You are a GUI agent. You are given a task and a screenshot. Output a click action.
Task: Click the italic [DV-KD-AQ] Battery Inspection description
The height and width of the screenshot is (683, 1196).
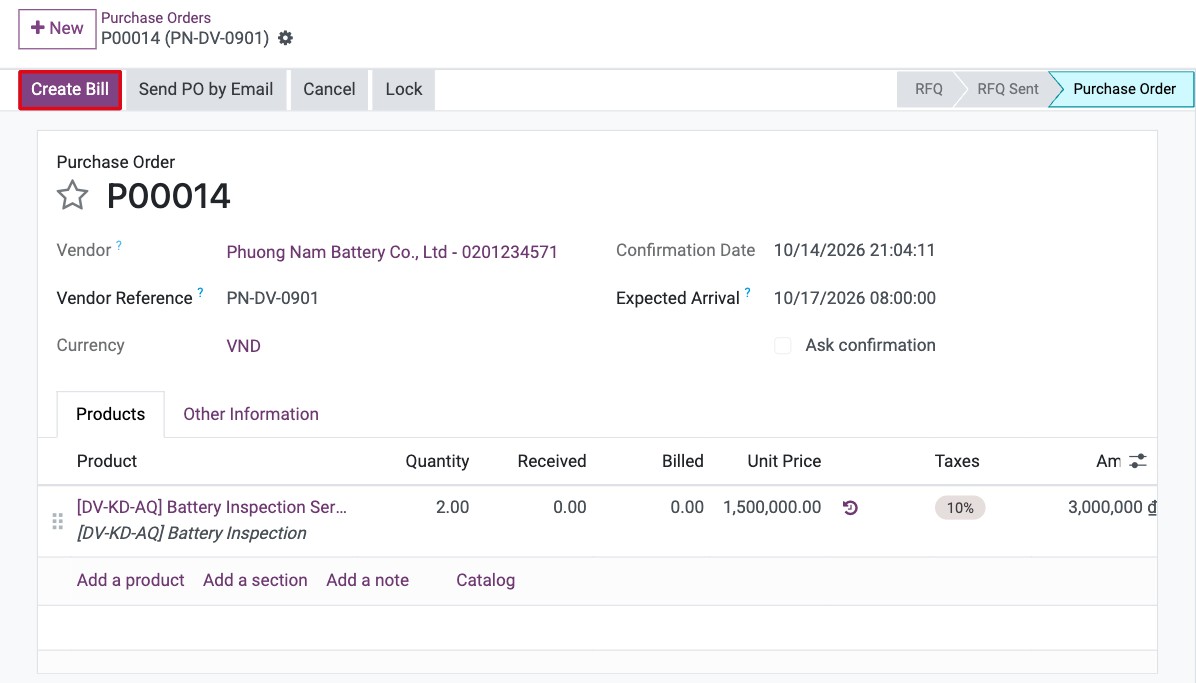[191, 533]
